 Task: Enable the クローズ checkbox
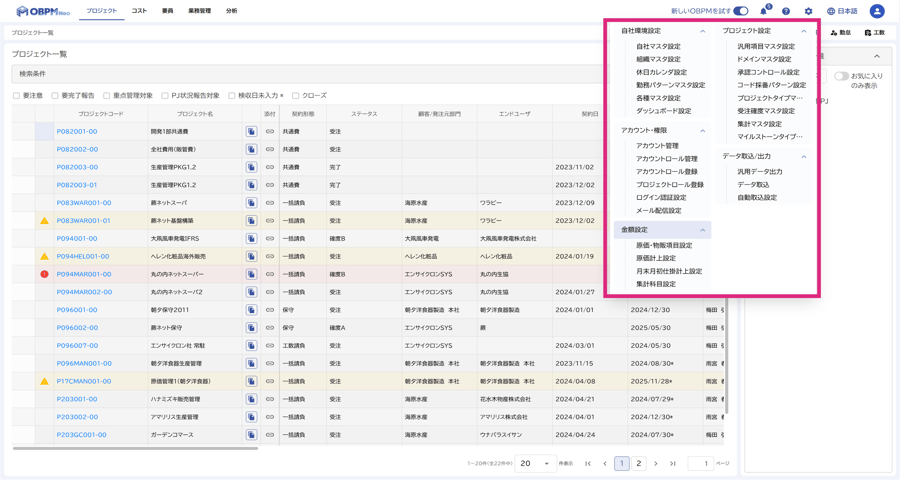coord(296,96)
